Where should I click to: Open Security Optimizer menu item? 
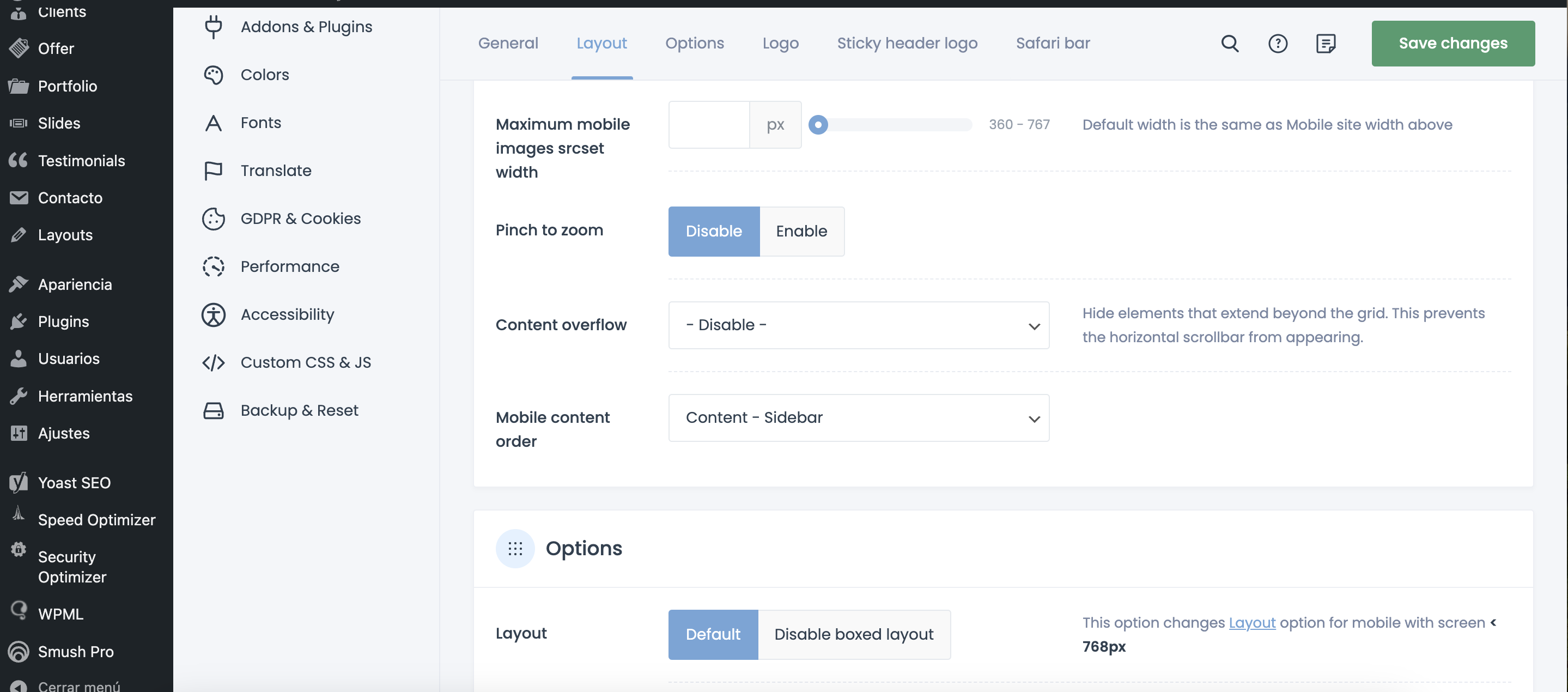click(72, 567)
